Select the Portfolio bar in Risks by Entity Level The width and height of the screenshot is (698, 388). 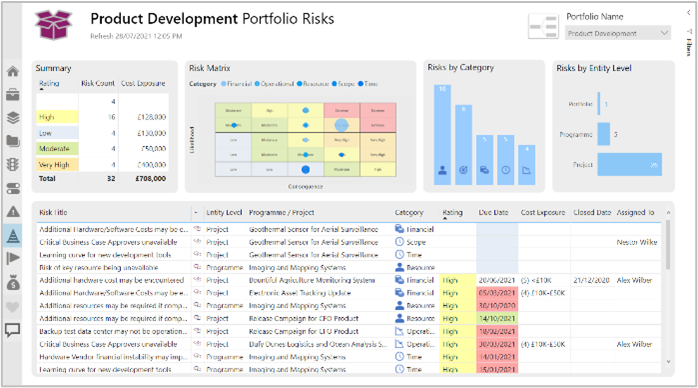click(599, 104)
